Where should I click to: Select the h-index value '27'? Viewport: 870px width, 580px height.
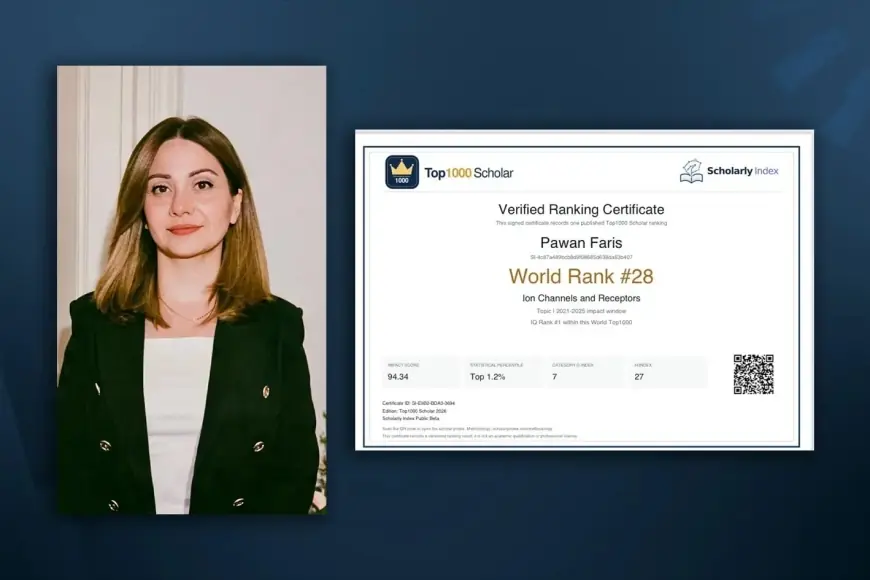point(639,377)
